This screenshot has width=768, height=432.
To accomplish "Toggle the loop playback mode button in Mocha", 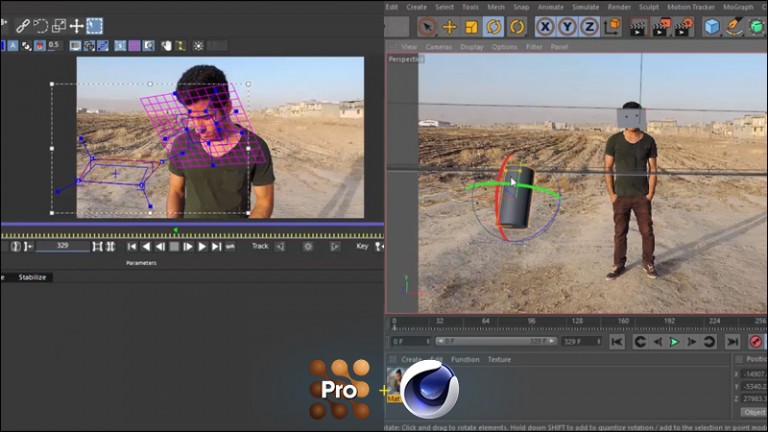I will (230, 246).
